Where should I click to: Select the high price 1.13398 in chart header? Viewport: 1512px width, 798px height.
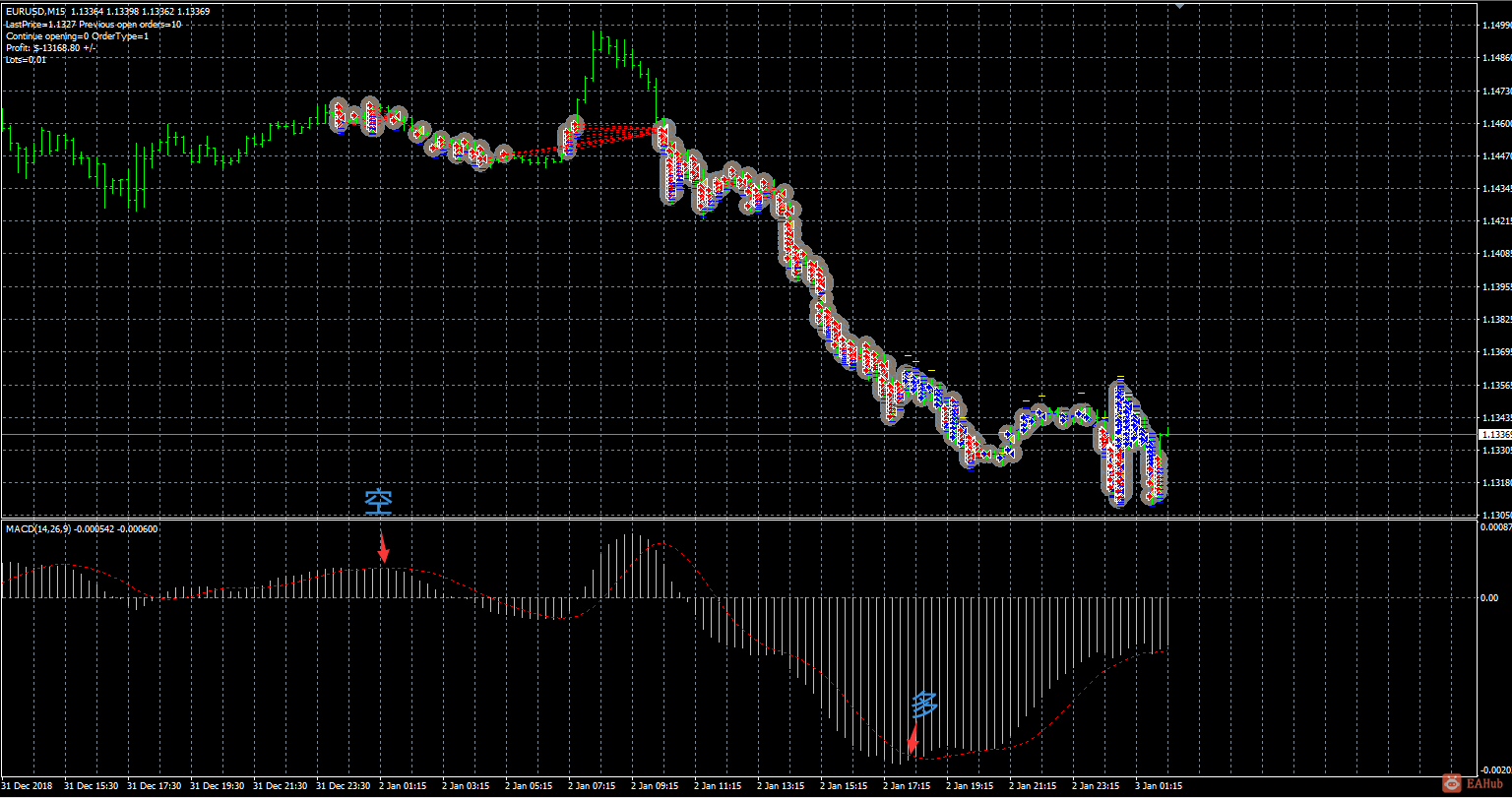point(124,12)
